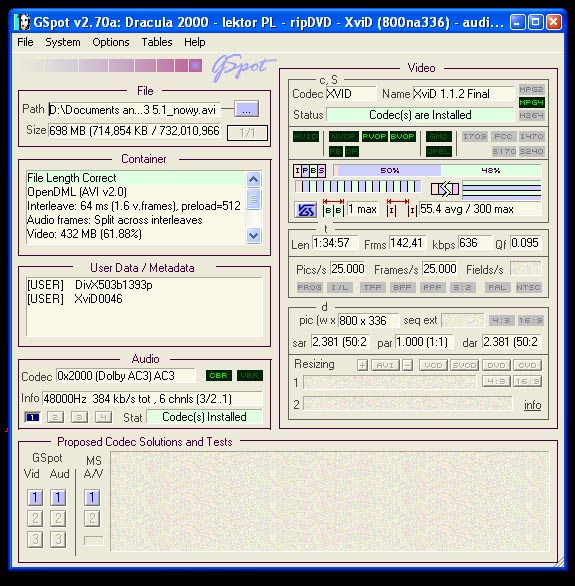Open the Help menu

coord(194,42)
